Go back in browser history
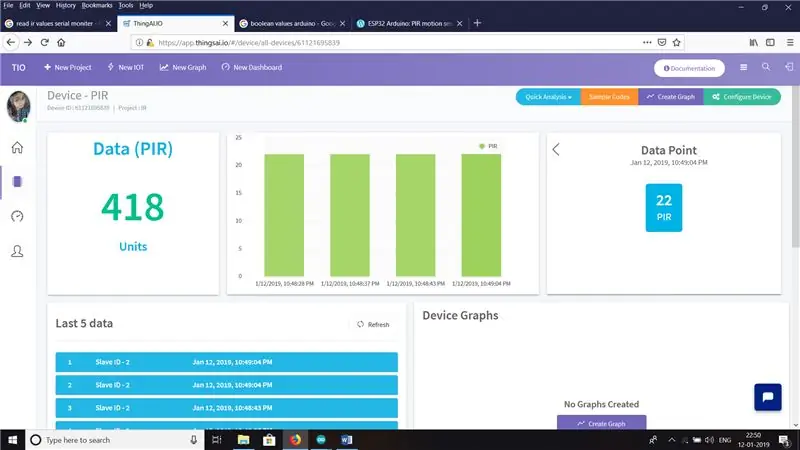Screen dimensions: 800x450 (11, 42)
